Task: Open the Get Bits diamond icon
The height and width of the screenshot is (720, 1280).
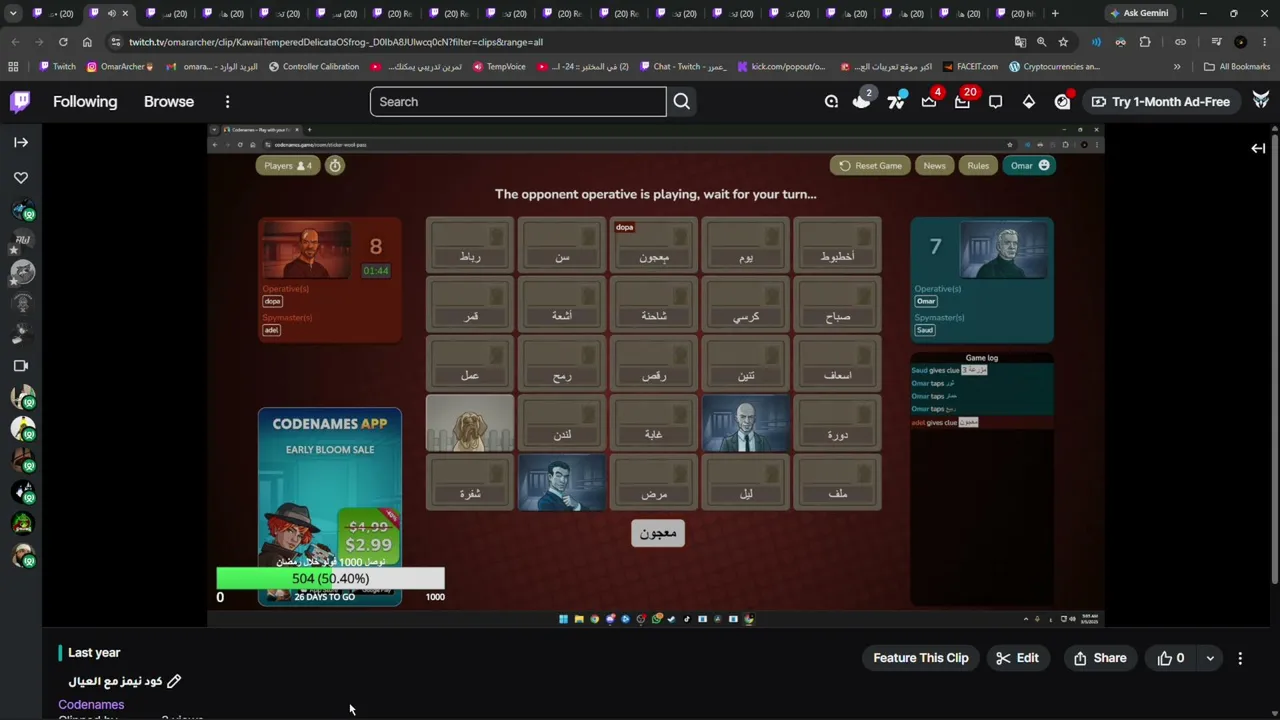Action: coord(1028,101)
